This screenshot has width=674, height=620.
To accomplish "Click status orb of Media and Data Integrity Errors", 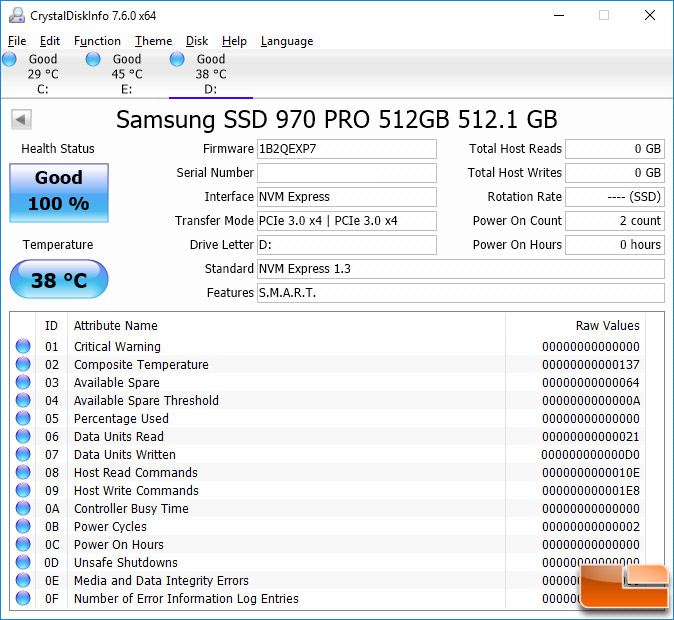I will pos(23,580).
